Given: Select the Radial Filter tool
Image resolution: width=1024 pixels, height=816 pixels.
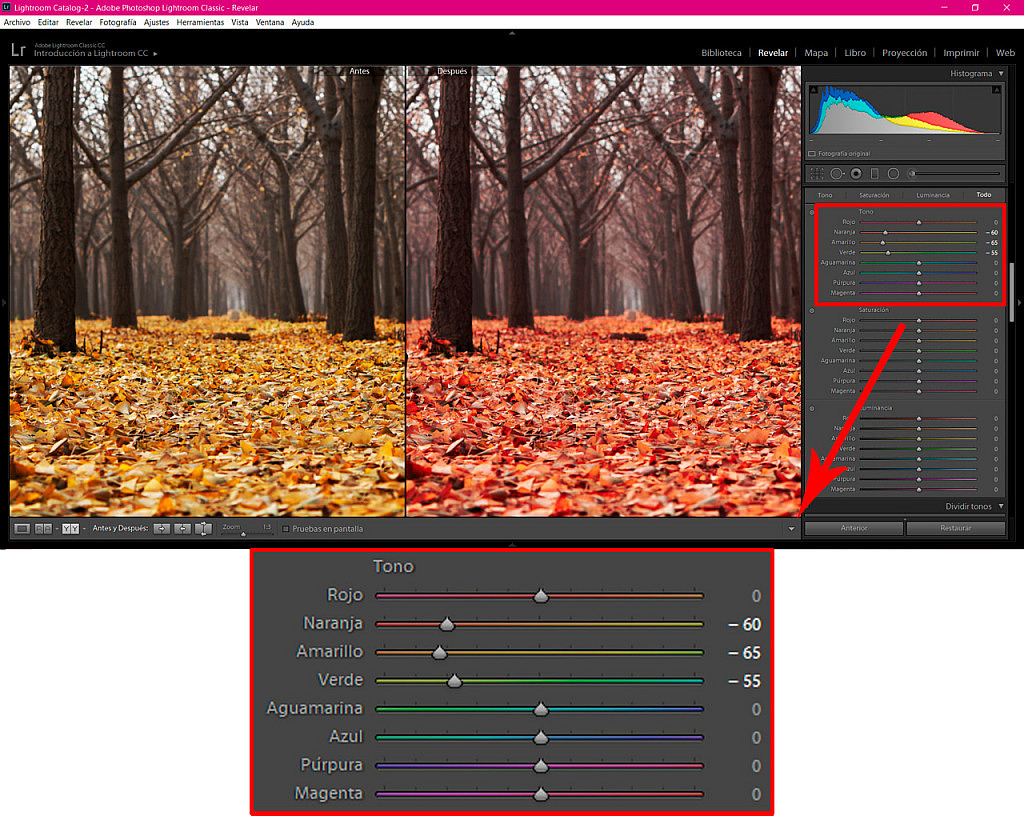Looking at the screenshot, I should (893, 173).
